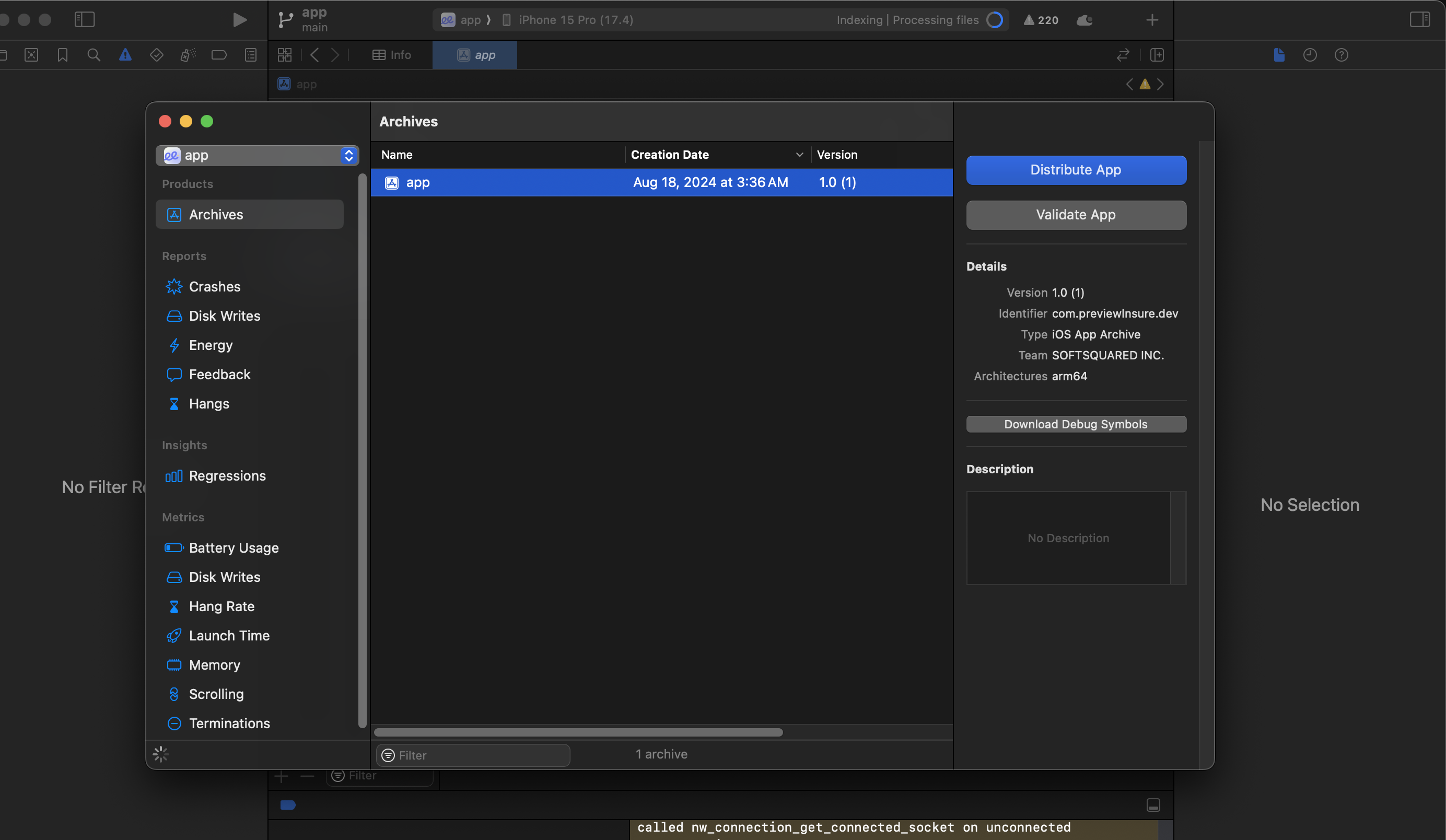The width and height of the screenshot is (1446, 840).
Task: Click the add editor split icon
Action: 1157,55
